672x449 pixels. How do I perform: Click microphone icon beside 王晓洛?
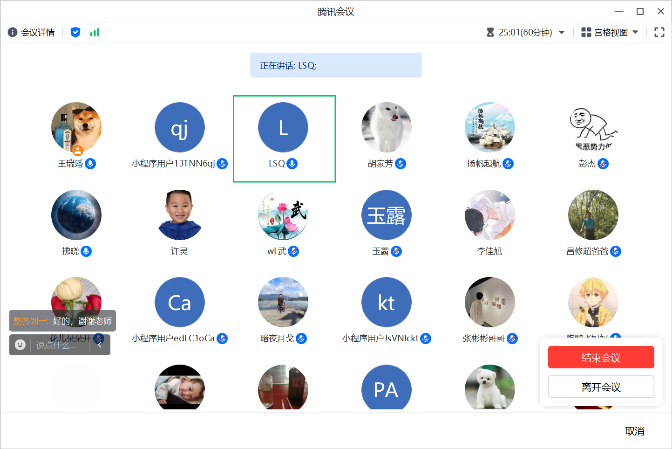[90, 163]
